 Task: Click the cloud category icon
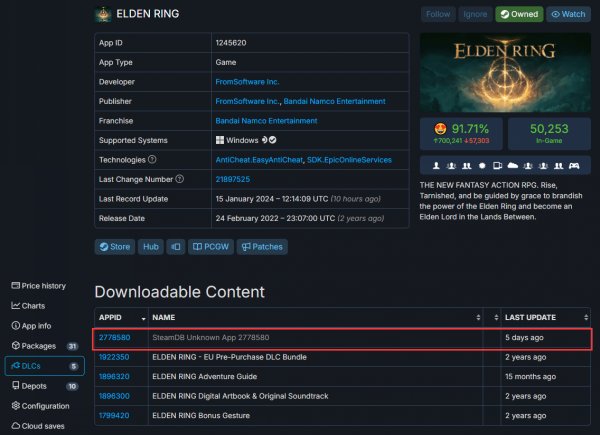[x=512, y=166]
